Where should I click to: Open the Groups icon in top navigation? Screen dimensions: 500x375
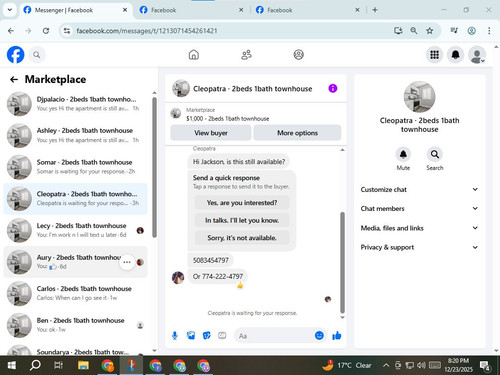click(x=298, y=55)
